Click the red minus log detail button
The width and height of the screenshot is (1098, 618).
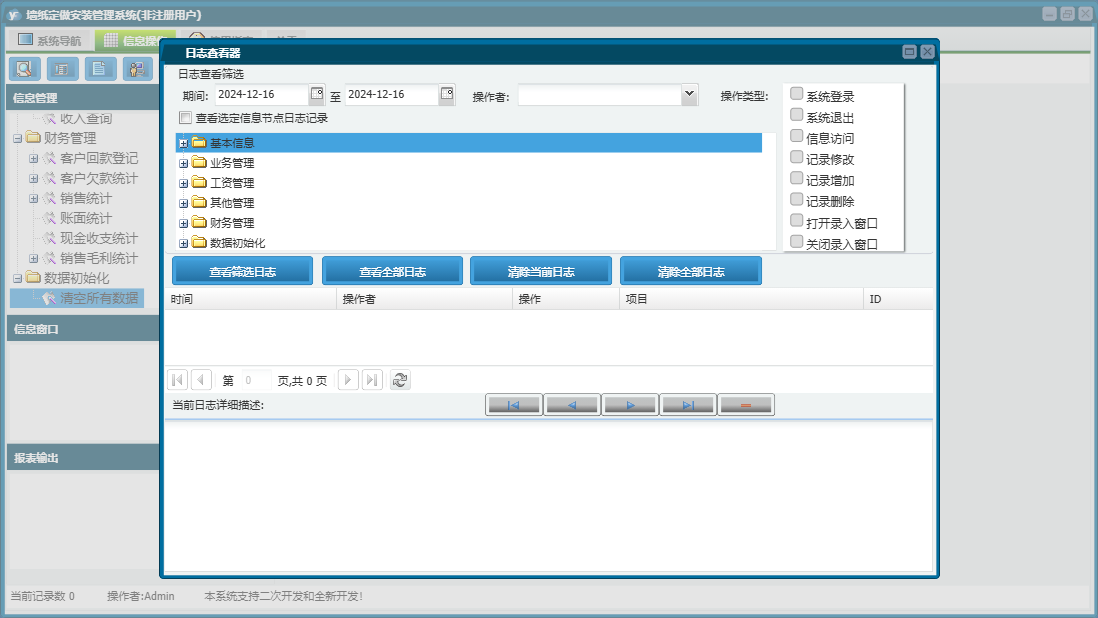coord(746,405)
